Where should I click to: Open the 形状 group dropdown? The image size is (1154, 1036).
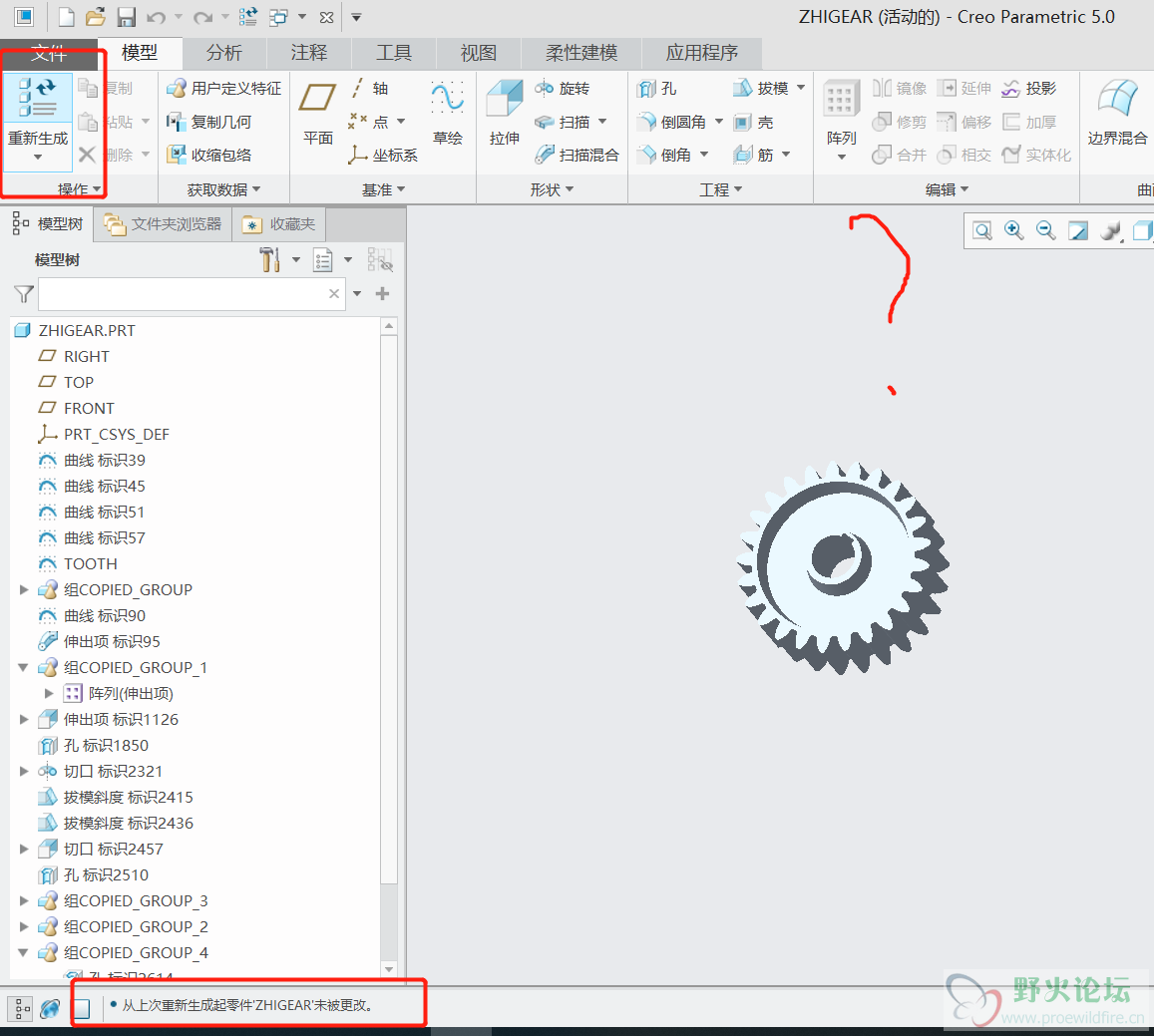tap(552, 189)
